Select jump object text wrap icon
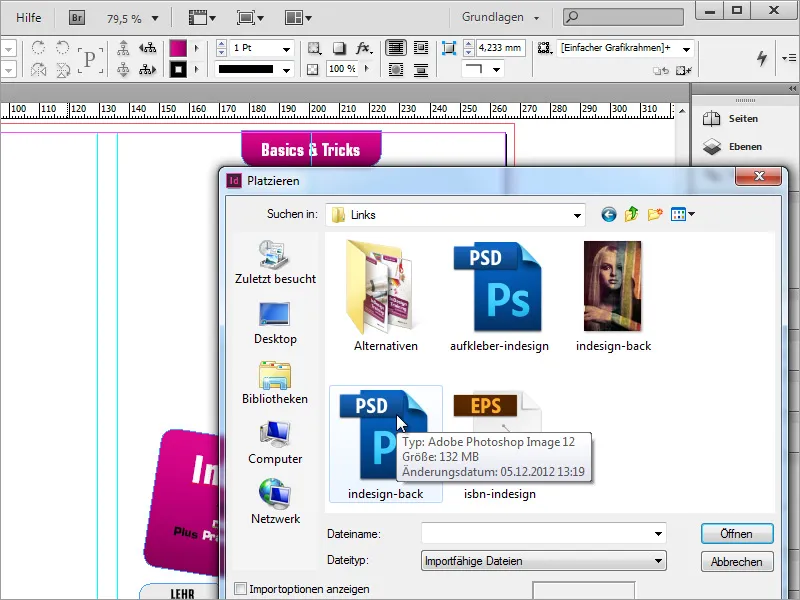This screenshot has width=800, height=600. click(x=421, y=69)
